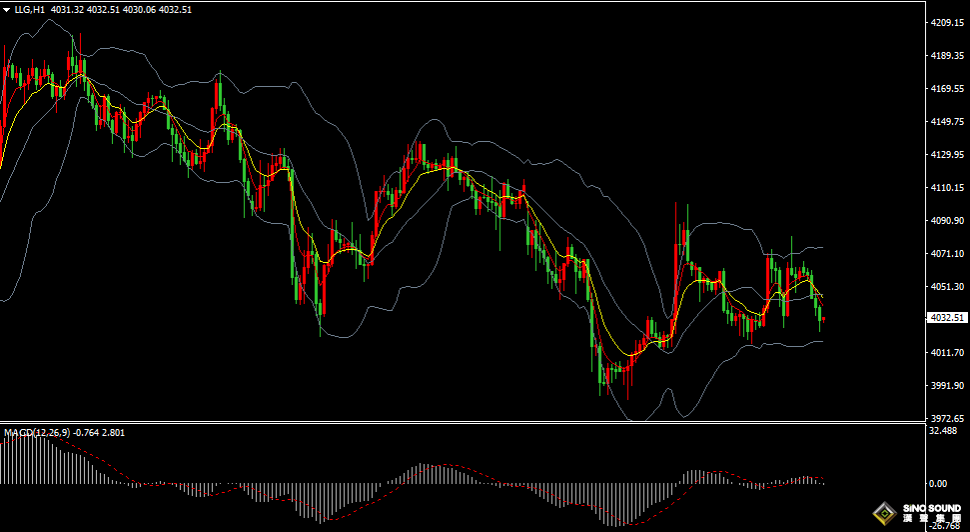
Task: Click the 32.488 MACD scale label
Action: [x=943, y=431]
